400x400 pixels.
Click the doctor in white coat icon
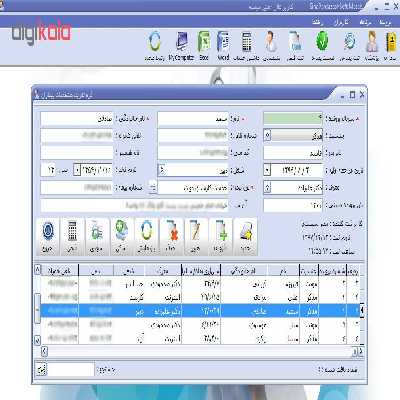(x=271, y=42)
